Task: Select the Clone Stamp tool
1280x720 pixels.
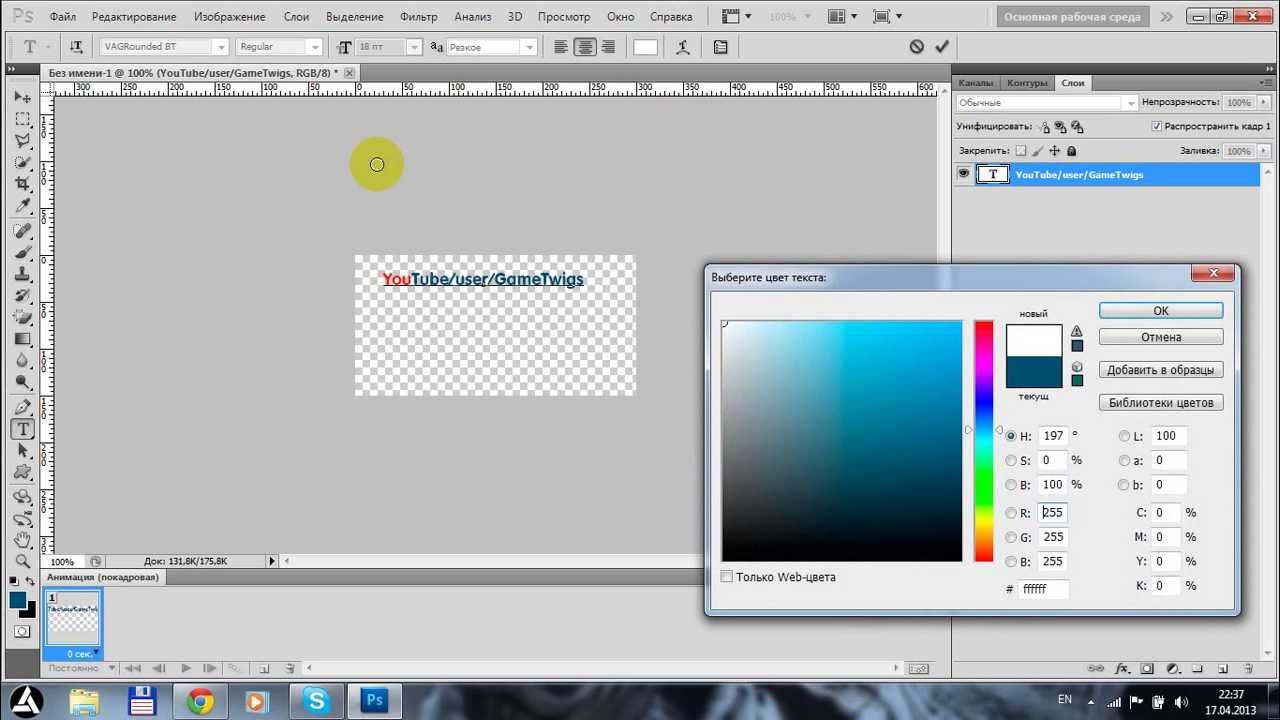Action: click(22, 274)
